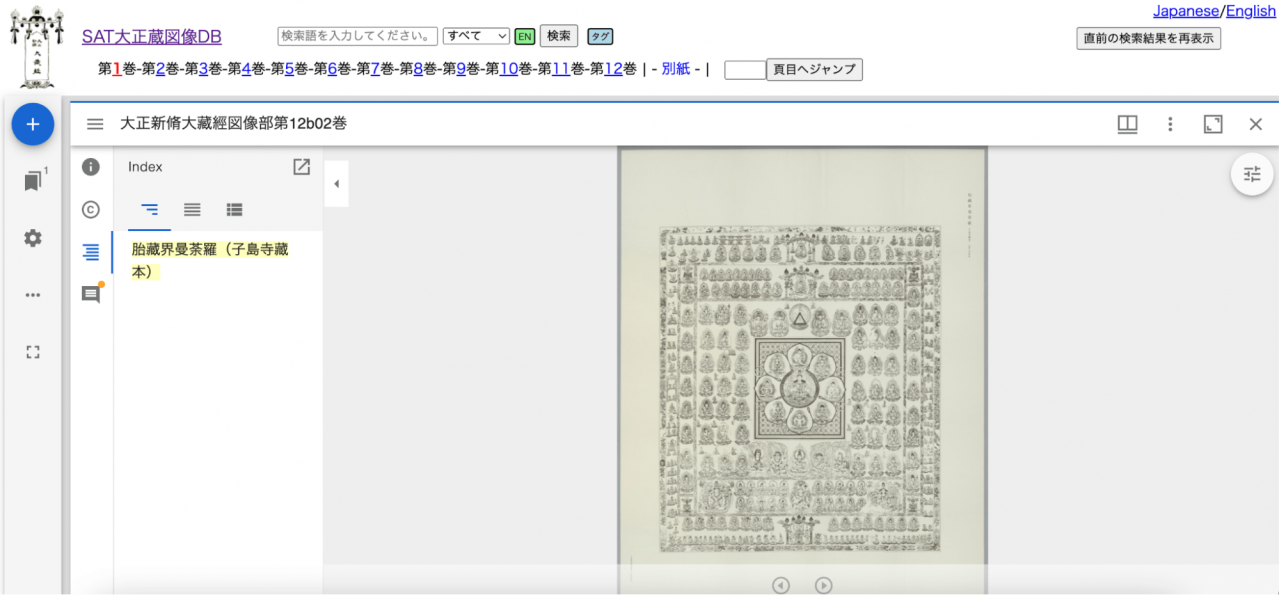Click the 頁目へジャンプ button

(814, 70)
